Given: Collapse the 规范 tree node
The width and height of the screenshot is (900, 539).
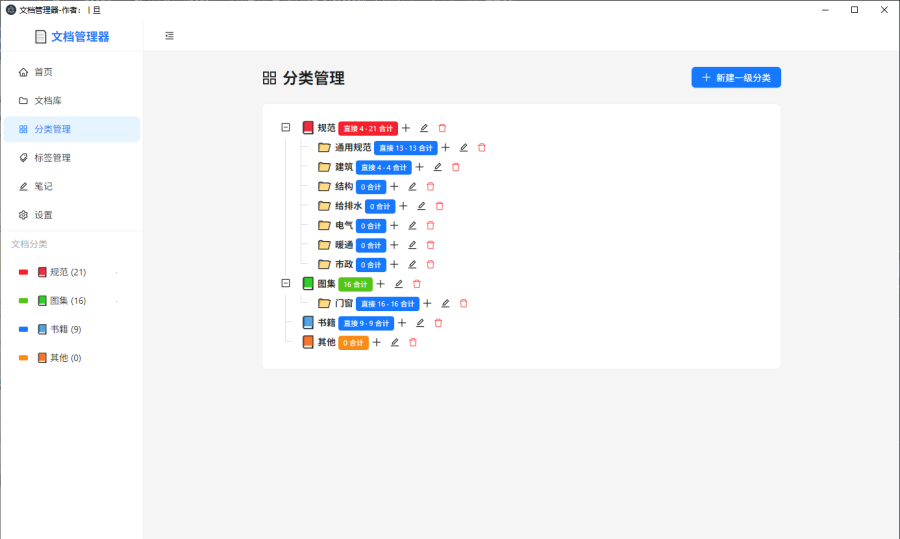Looking at the screenshot, I should point(286,127).
